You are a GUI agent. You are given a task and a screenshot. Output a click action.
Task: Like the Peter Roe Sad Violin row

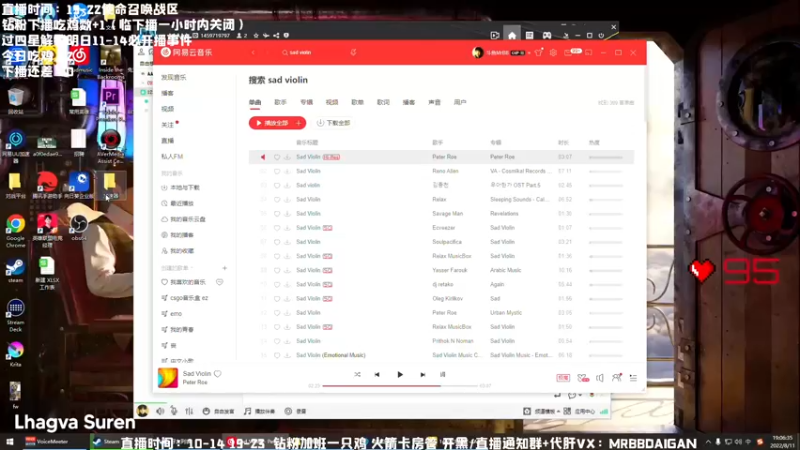pyautogui.click(x=277, y=157)
